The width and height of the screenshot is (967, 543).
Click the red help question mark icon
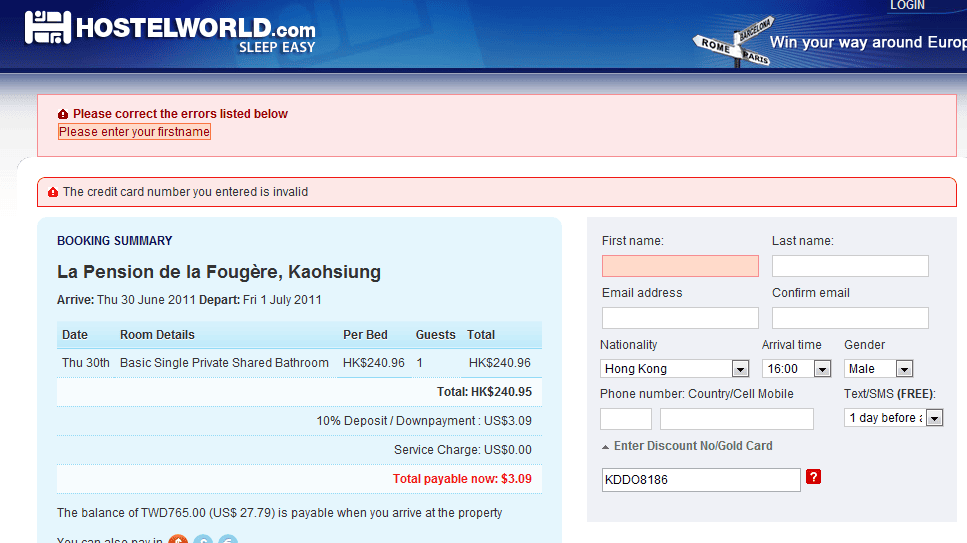coord(813,477)
